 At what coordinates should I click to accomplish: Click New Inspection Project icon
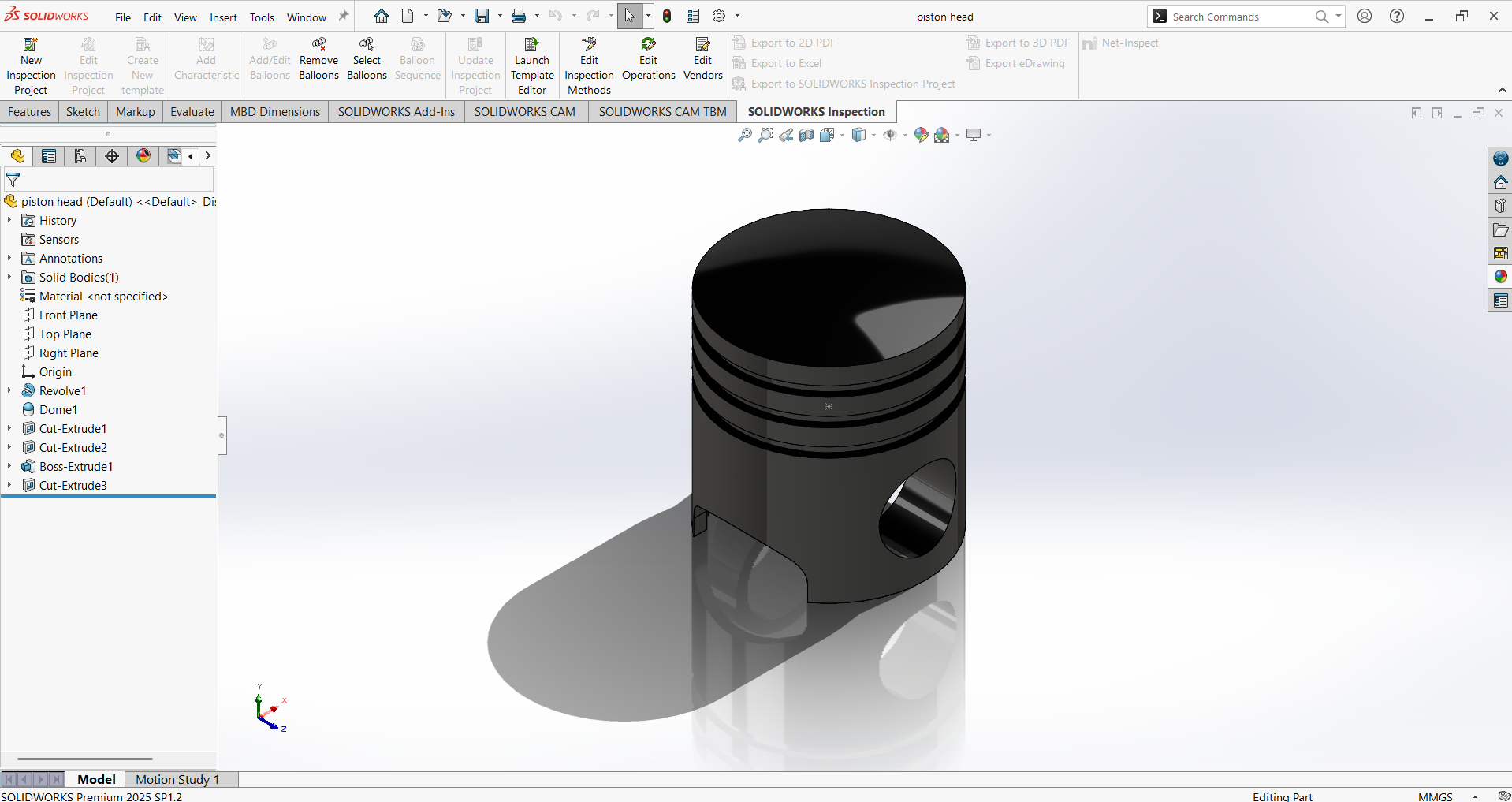click(31, 45)
